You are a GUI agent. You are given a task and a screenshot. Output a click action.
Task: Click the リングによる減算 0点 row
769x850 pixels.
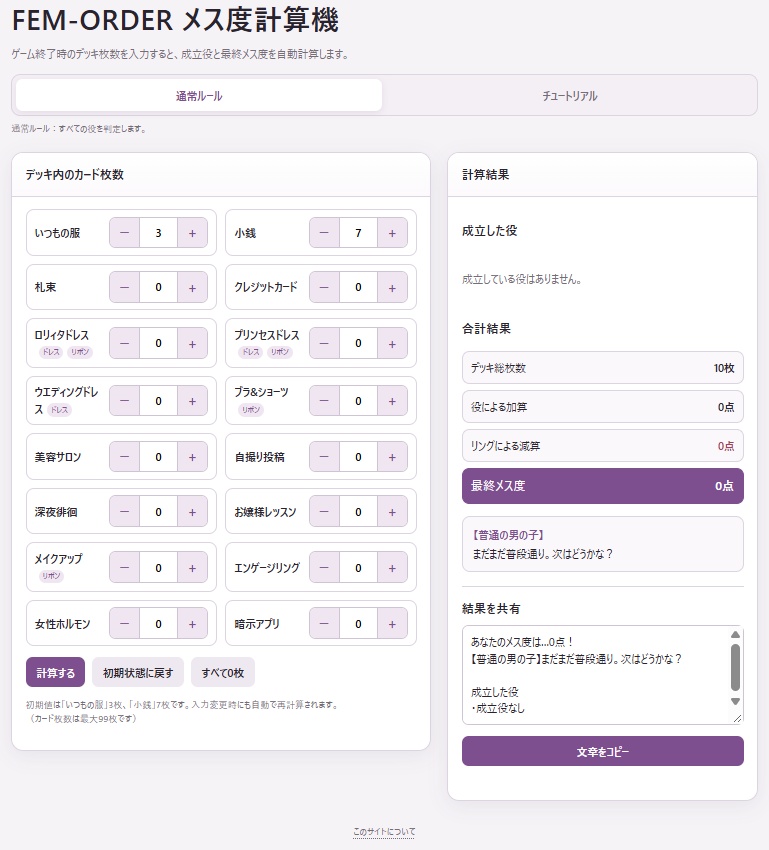[603, 446]
